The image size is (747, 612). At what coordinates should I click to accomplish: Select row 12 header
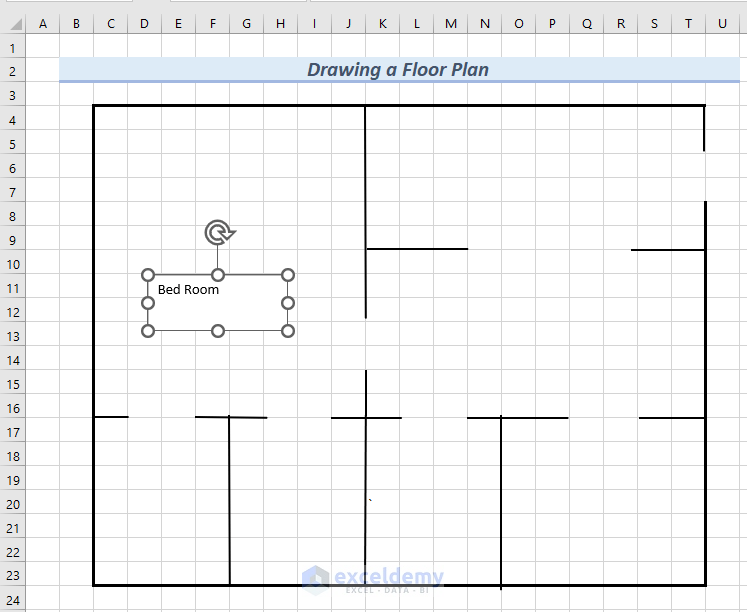click(x=12, y=312)
